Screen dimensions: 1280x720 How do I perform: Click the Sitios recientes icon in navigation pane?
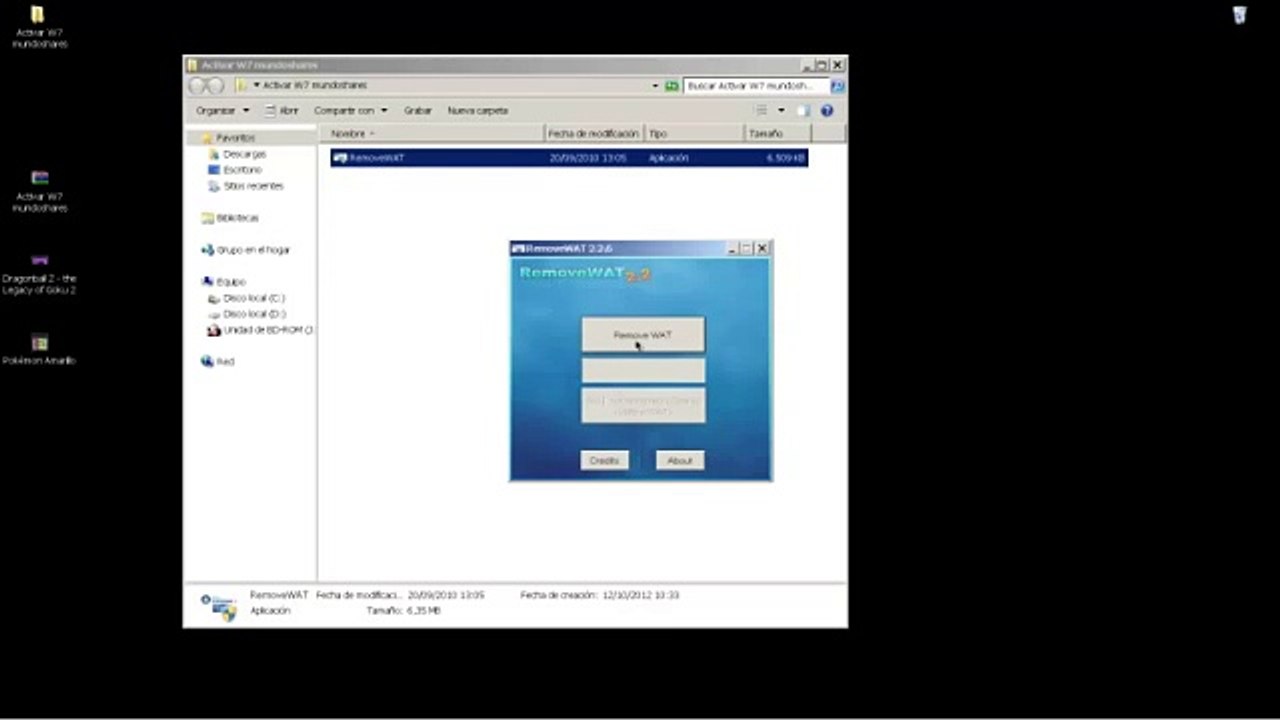pos(214,186)
